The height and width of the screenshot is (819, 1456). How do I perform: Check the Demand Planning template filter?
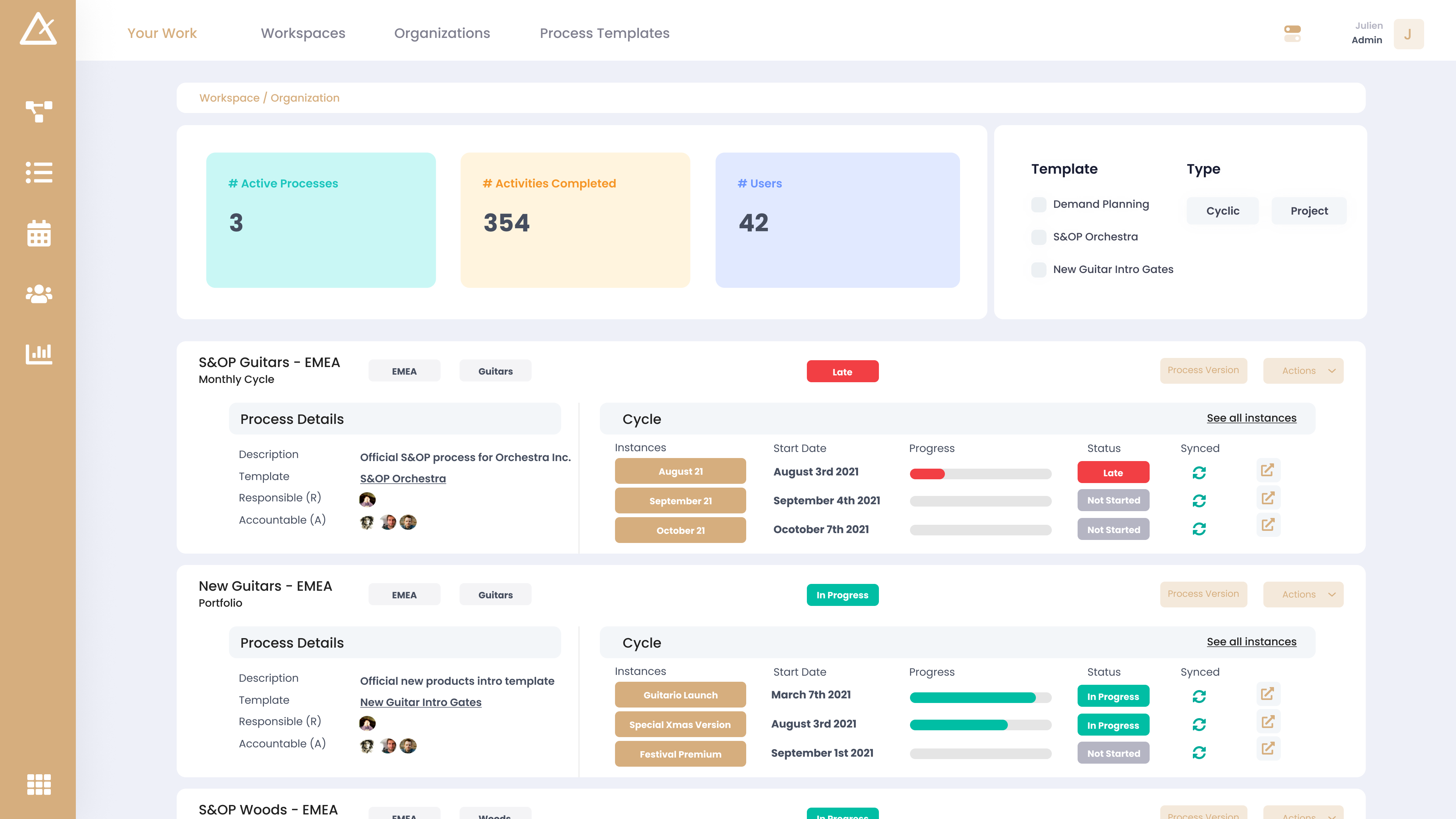(1039, 205)
